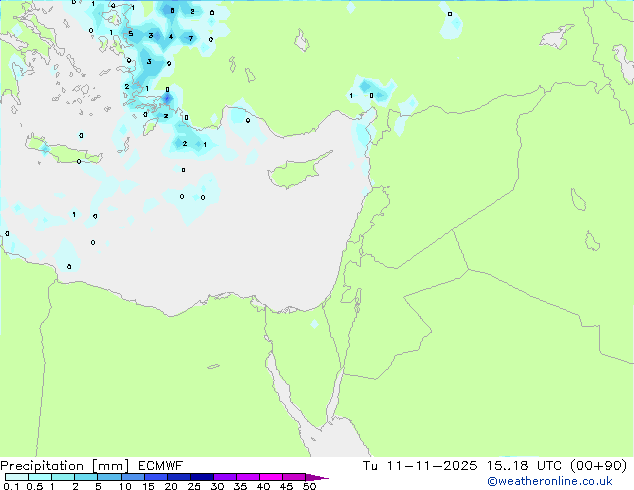Pick the palest legend swatch between 0.1 and 0.5
Screen dimensions: 634x490
(x=17, y=477)
